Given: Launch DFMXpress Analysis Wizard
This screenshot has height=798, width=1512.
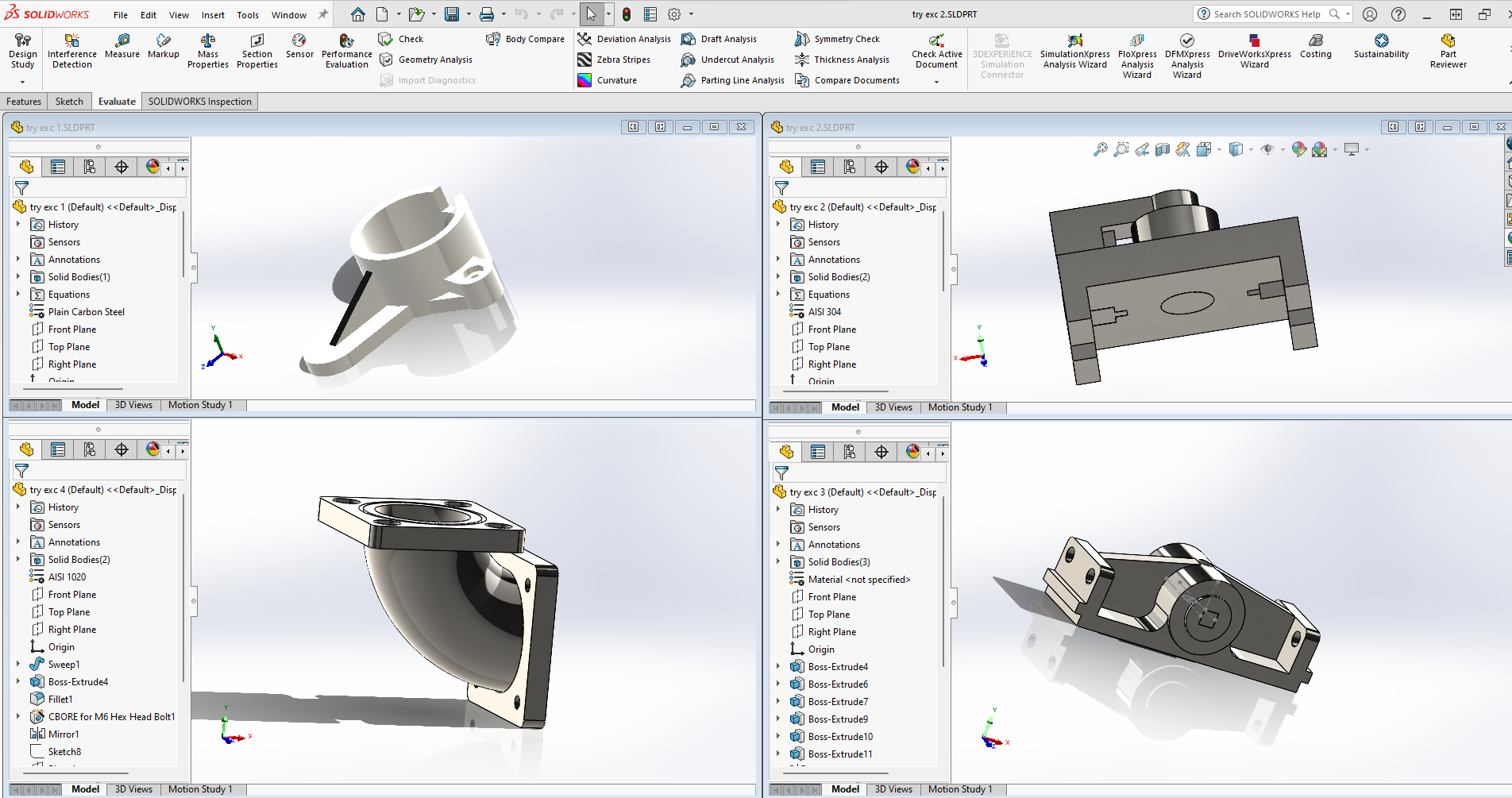Looking at the screenshot, I should (x=1187, y=56).
